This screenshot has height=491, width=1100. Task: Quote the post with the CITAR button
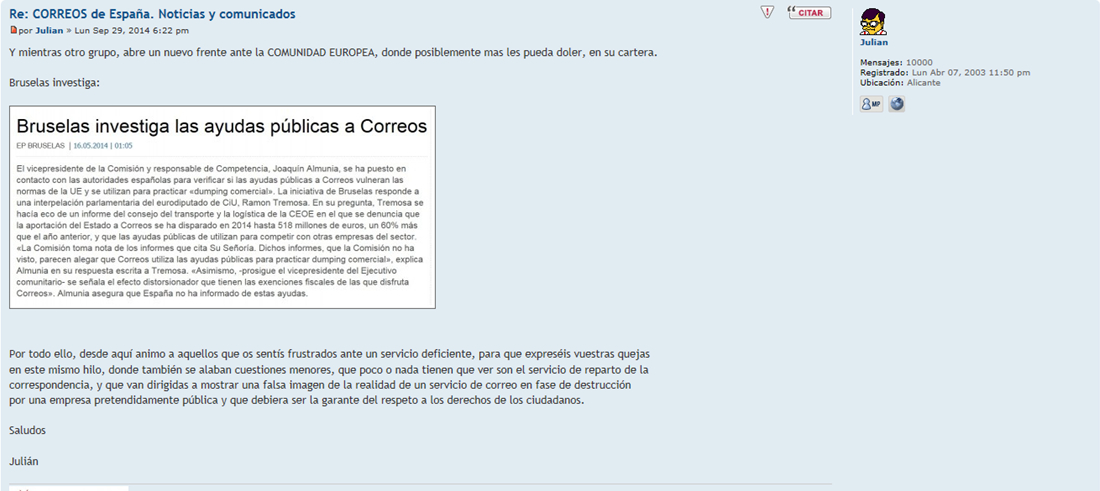810,13
